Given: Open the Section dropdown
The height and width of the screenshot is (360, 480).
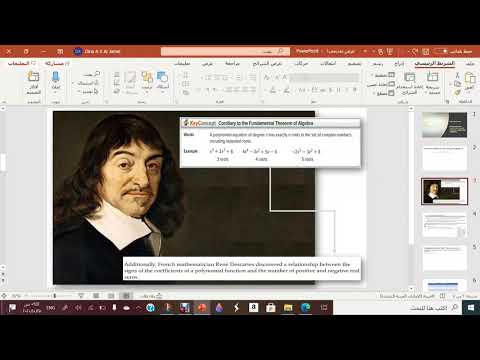Looking at the screenshot, I should [384, 93].
